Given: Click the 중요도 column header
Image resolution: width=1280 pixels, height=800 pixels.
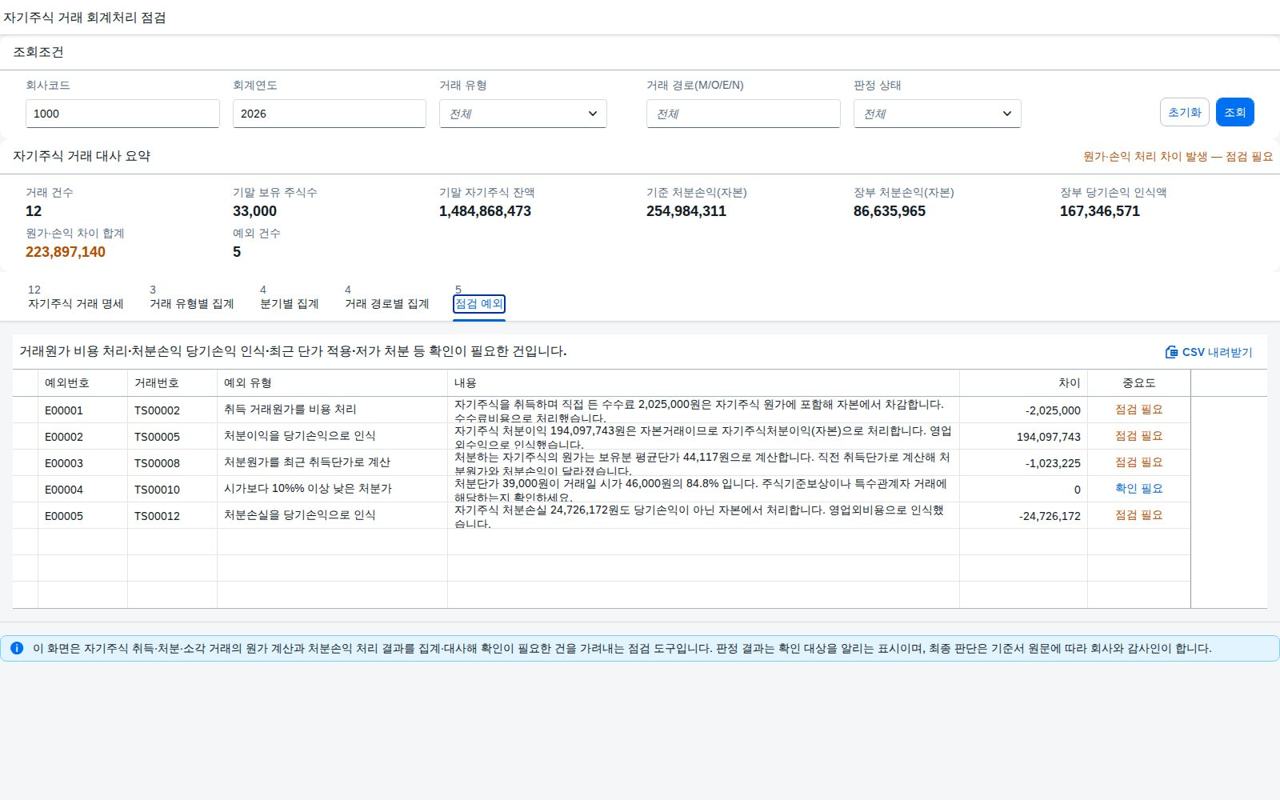Looking at the screenshot, I should pos(1139,383).
